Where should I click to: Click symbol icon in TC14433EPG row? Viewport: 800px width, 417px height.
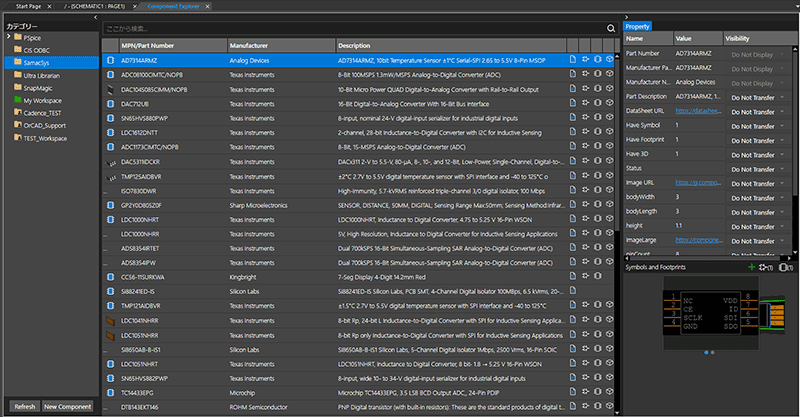(x=585, y=392)
